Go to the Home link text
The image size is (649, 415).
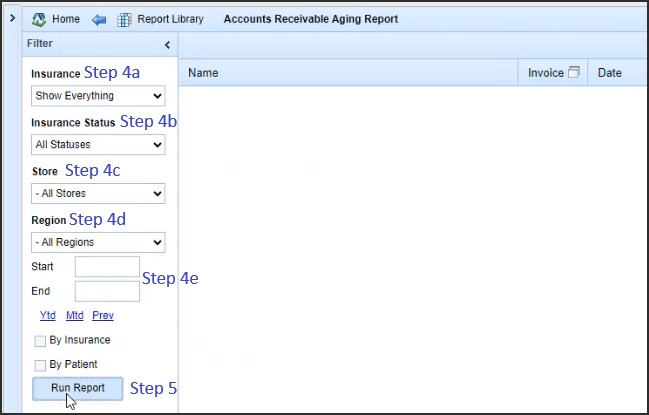tap(66, 19)
